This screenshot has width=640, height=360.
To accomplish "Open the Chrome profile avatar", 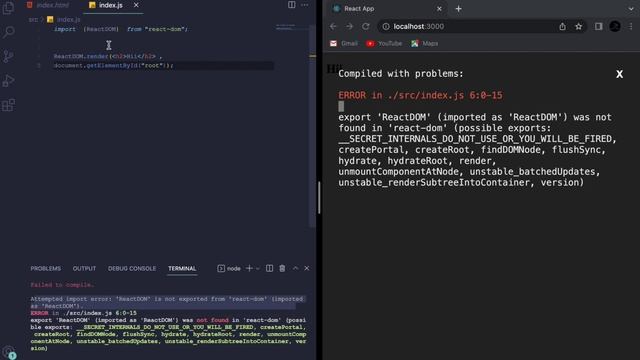I will (x=615, y=27).
